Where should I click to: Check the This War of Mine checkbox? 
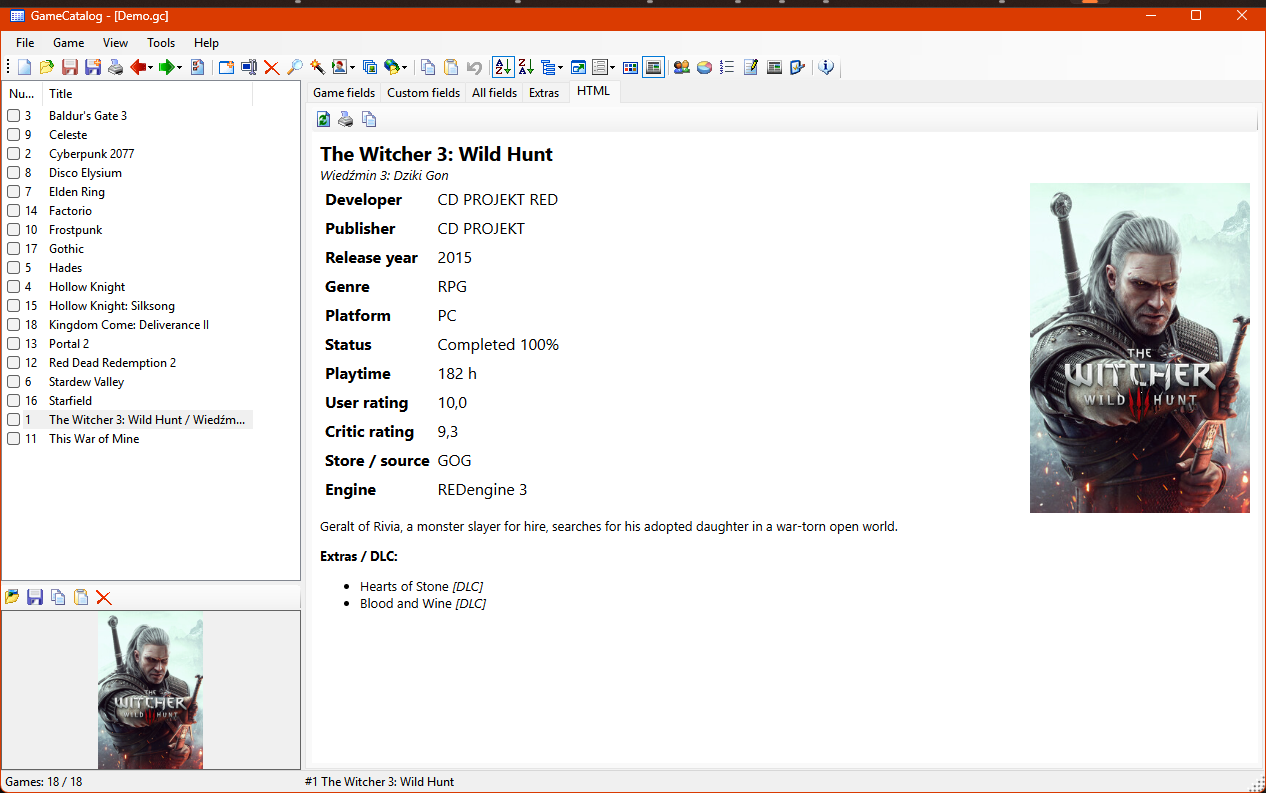[x=14, y=439]
